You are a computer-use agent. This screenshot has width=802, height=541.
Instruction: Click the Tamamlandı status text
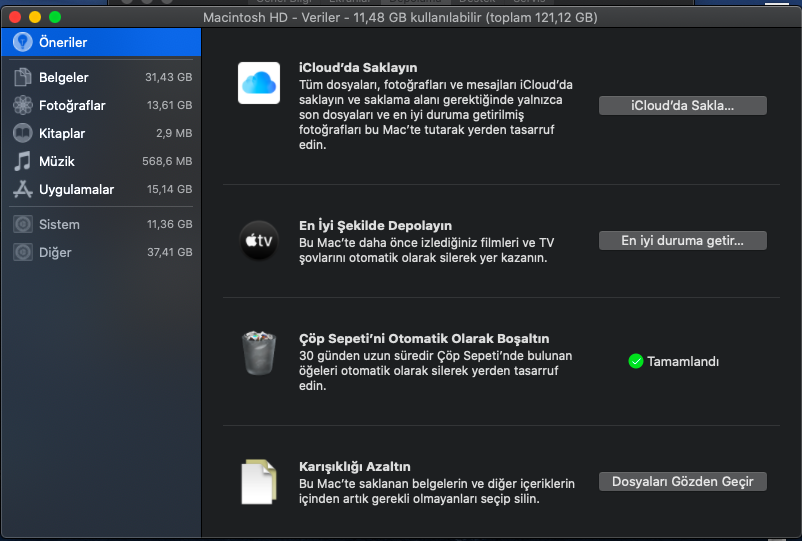pos(683,362)
